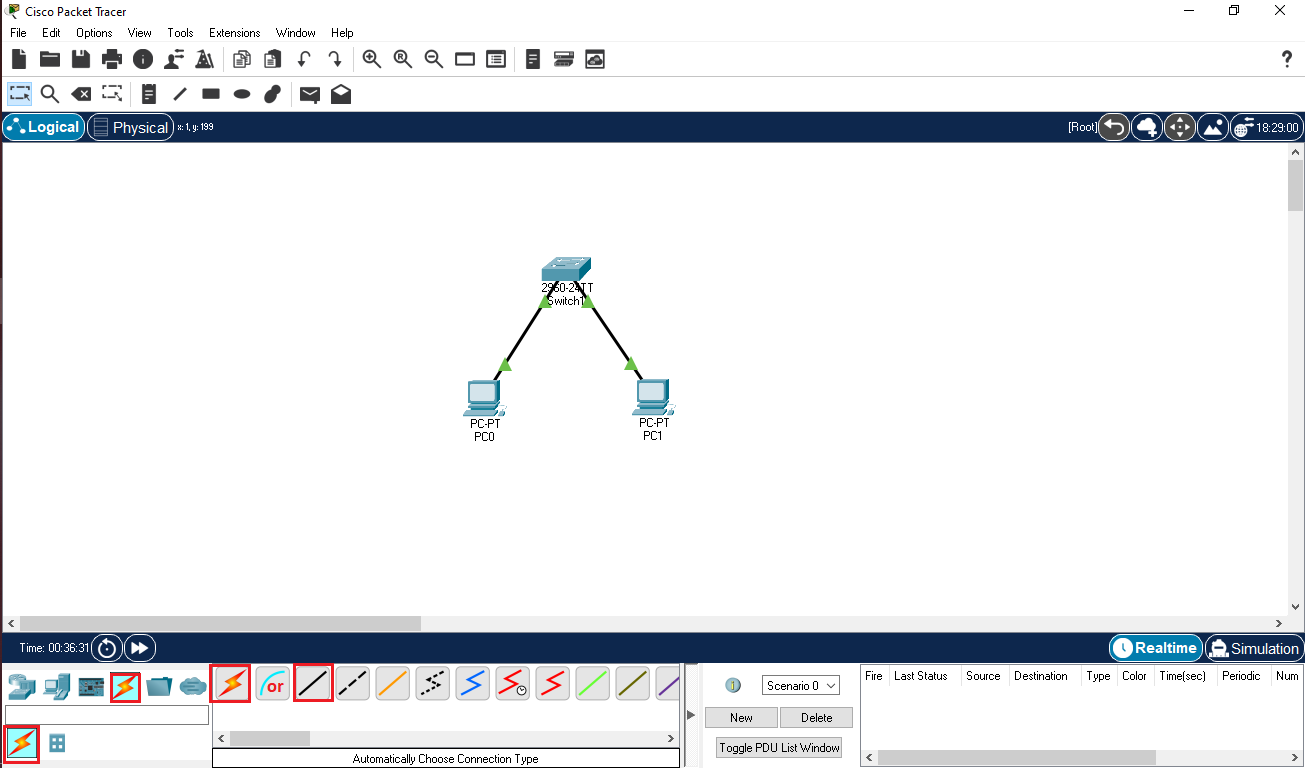Select the Place Note tool
The image size is (1305, 768).
coord(149,94)
